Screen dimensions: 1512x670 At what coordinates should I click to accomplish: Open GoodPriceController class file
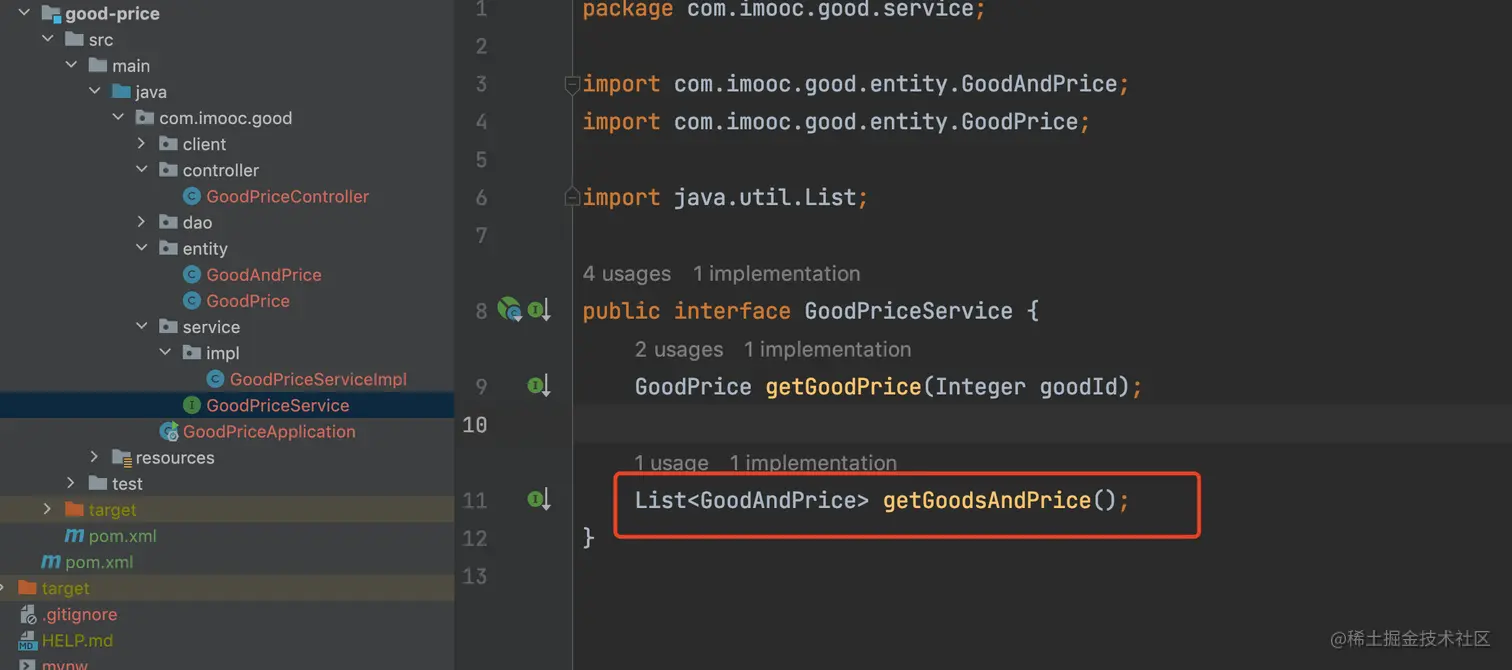(288, 196)
